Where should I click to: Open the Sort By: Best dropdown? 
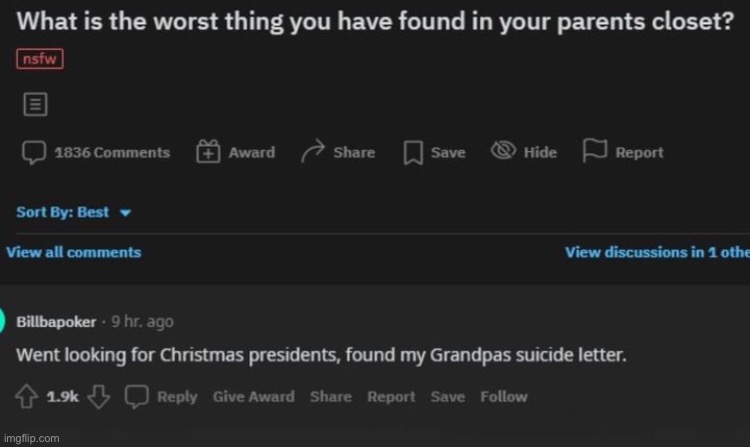[74, 212]
